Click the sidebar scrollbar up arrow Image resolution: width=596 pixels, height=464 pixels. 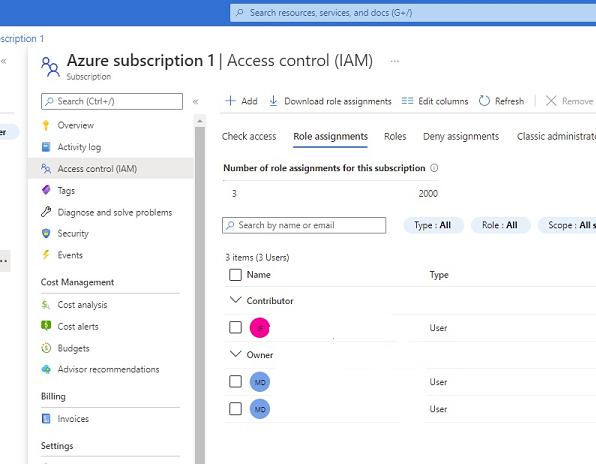click(200, 121)
